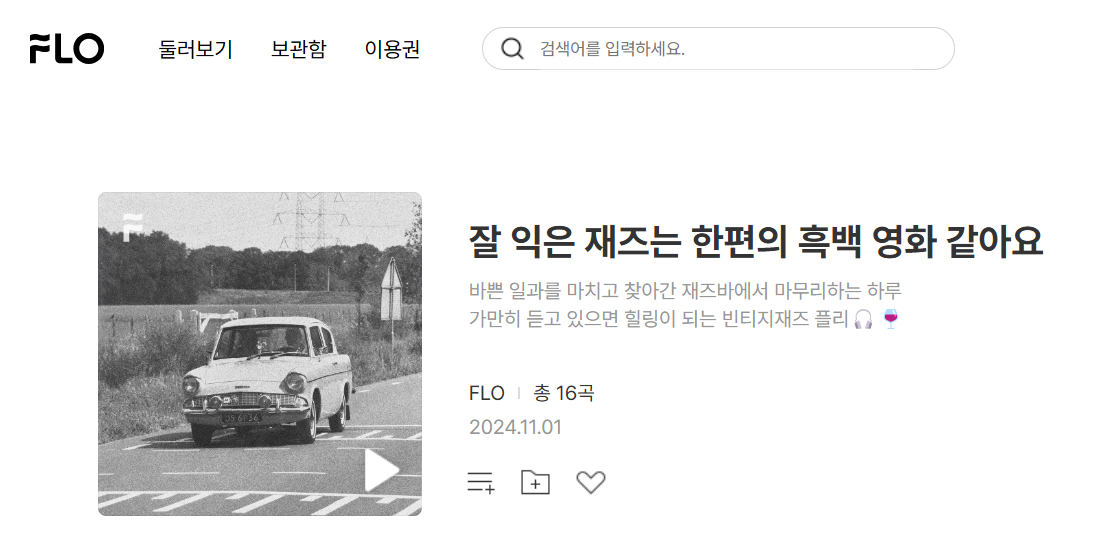The width and height of the screenshot is (1102, 542).
Task: Open the 이용권 menu
Action: (x=392, y=49)
